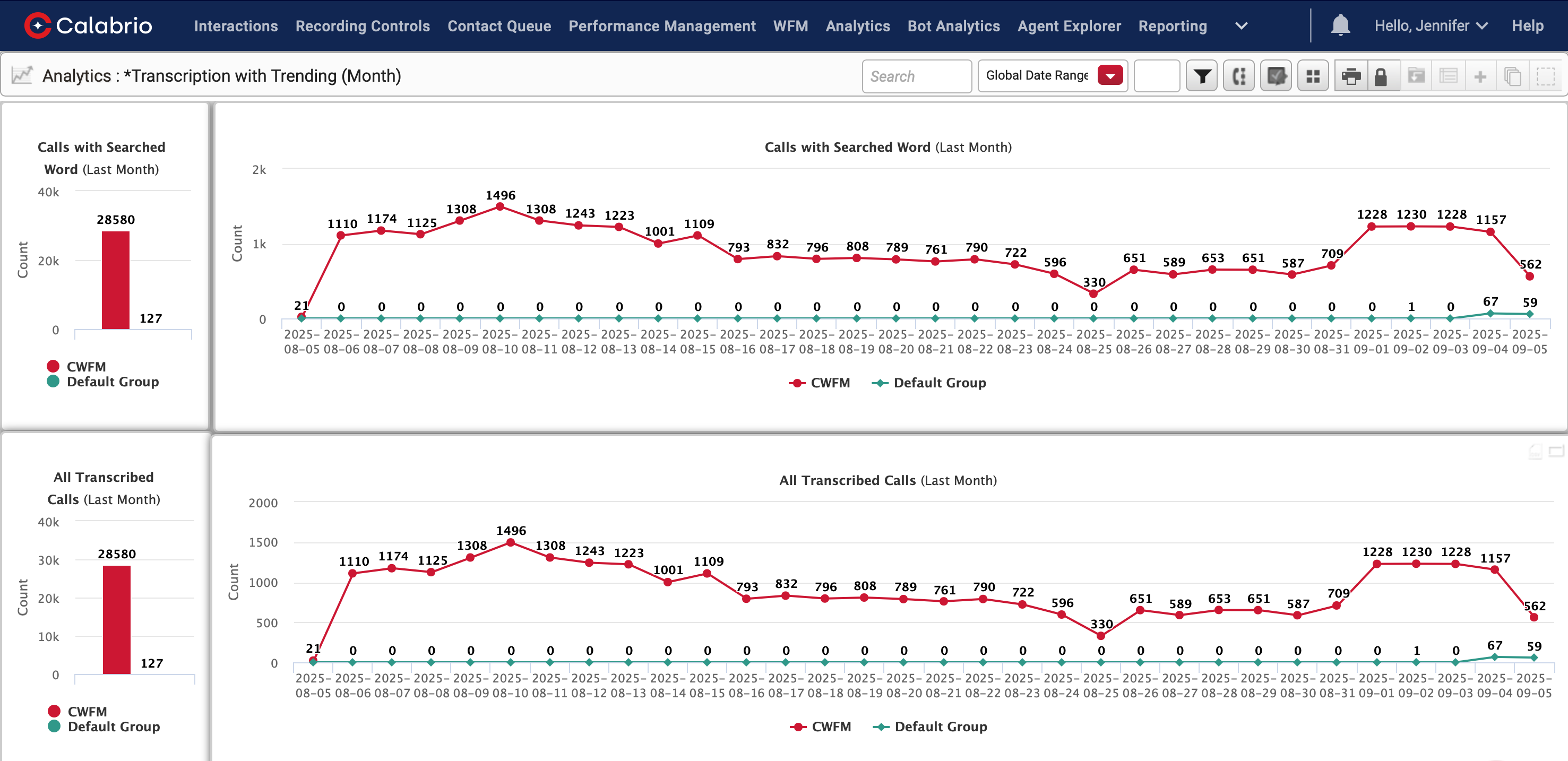Click the dashboard Search field
Image resolution: width=1568 pixels, height=761 pixels.
916,76
